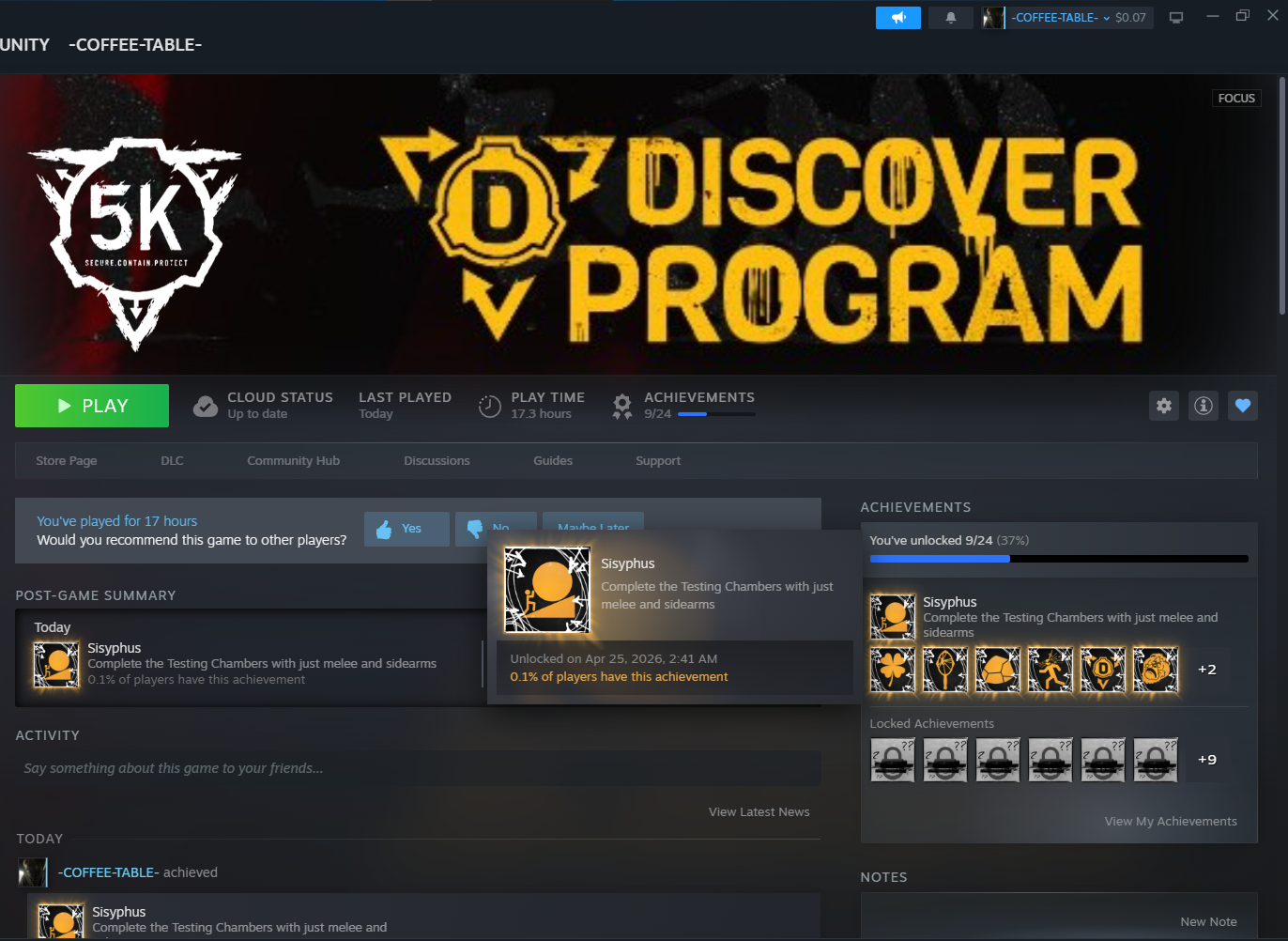Click Sisyphus icon in Post-Game Summary
The width and height of the screenshot is (1288, 941).
click(57, 664)
